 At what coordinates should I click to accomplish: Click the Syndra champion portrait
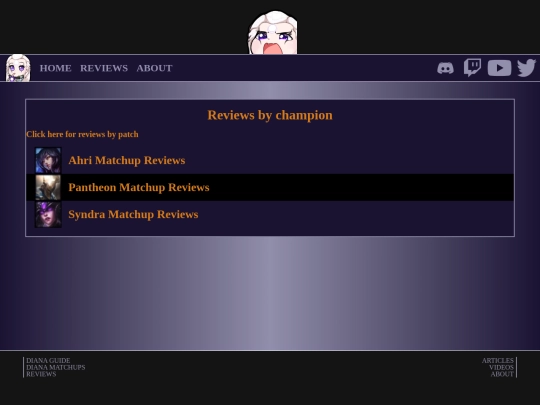48,214
